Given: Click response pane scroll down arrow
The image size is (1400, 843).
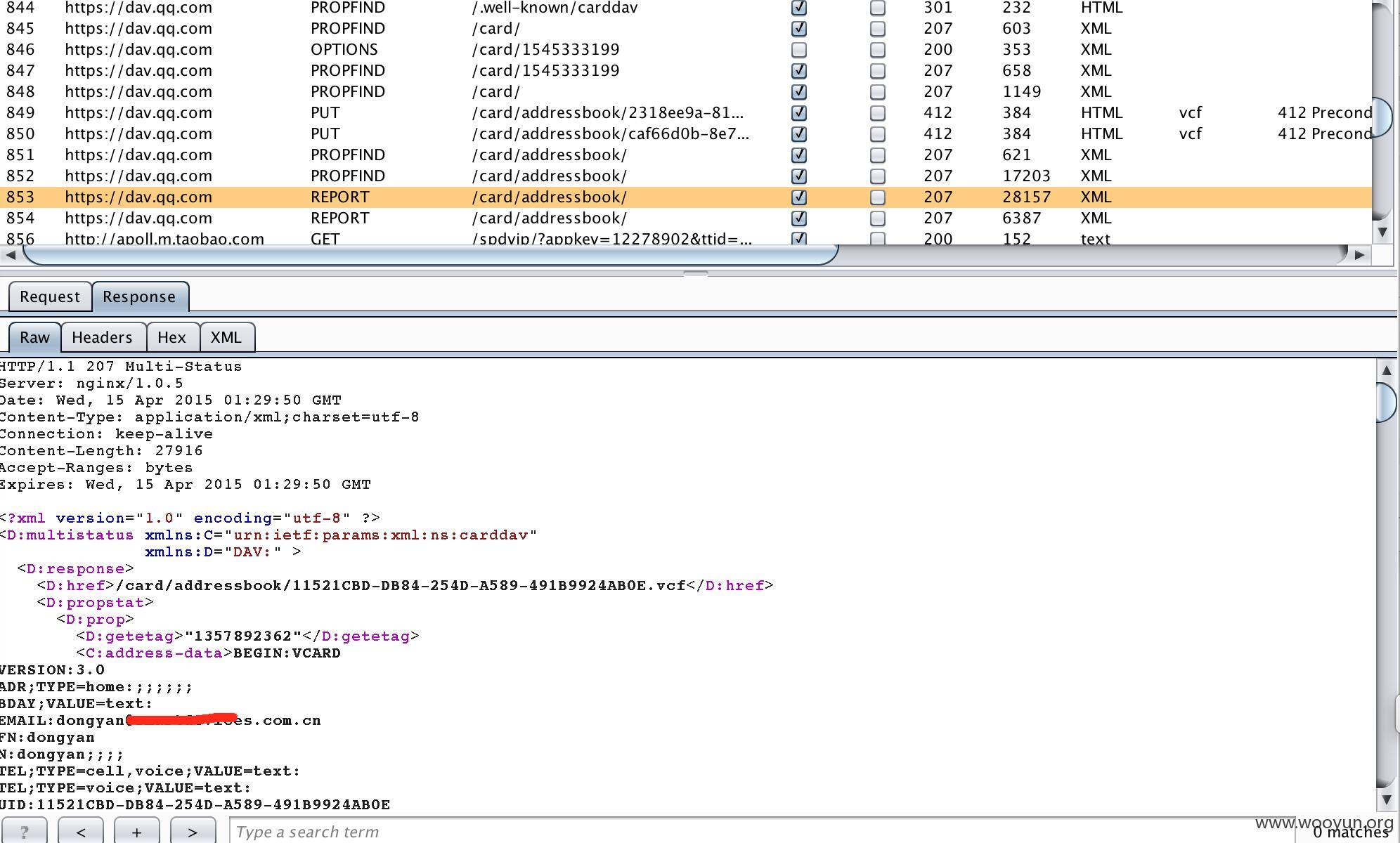Looking at the screenshot, I should (1386, 799).
